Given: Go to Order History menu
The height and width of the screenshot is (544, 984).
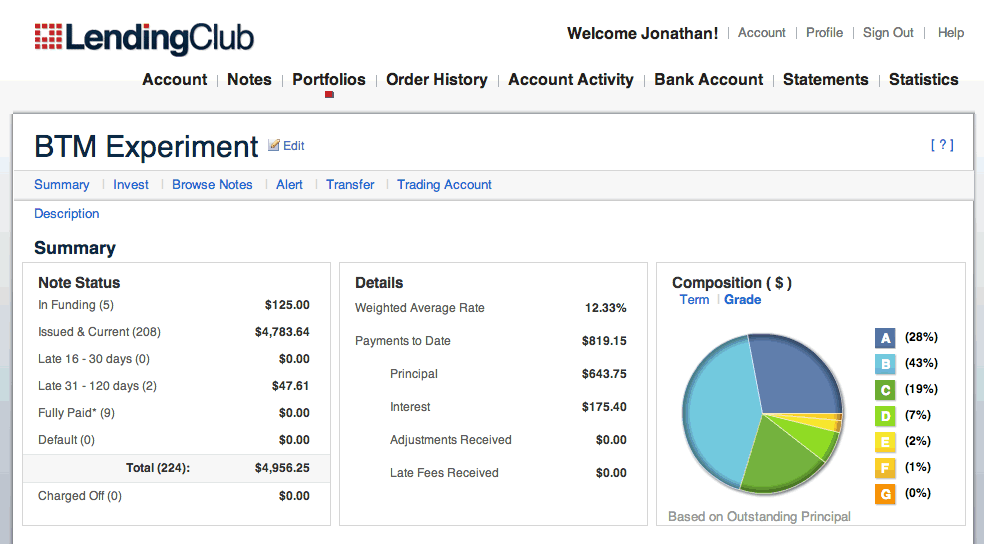Looking at the screenshot, I should pos(437,80).
